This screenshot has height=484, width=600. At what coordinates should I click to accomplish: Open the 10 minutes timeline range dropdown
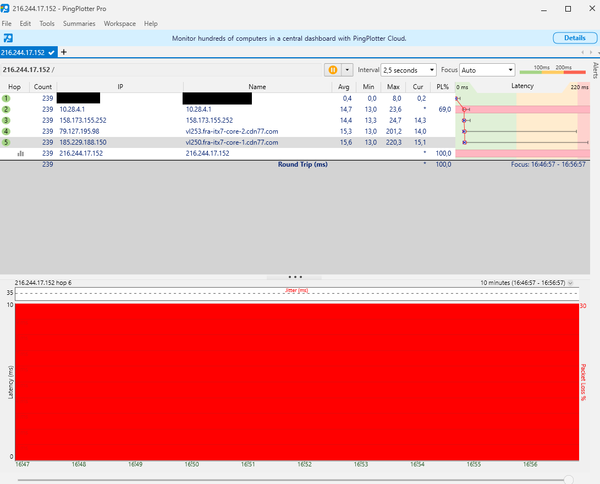[573, 283]
